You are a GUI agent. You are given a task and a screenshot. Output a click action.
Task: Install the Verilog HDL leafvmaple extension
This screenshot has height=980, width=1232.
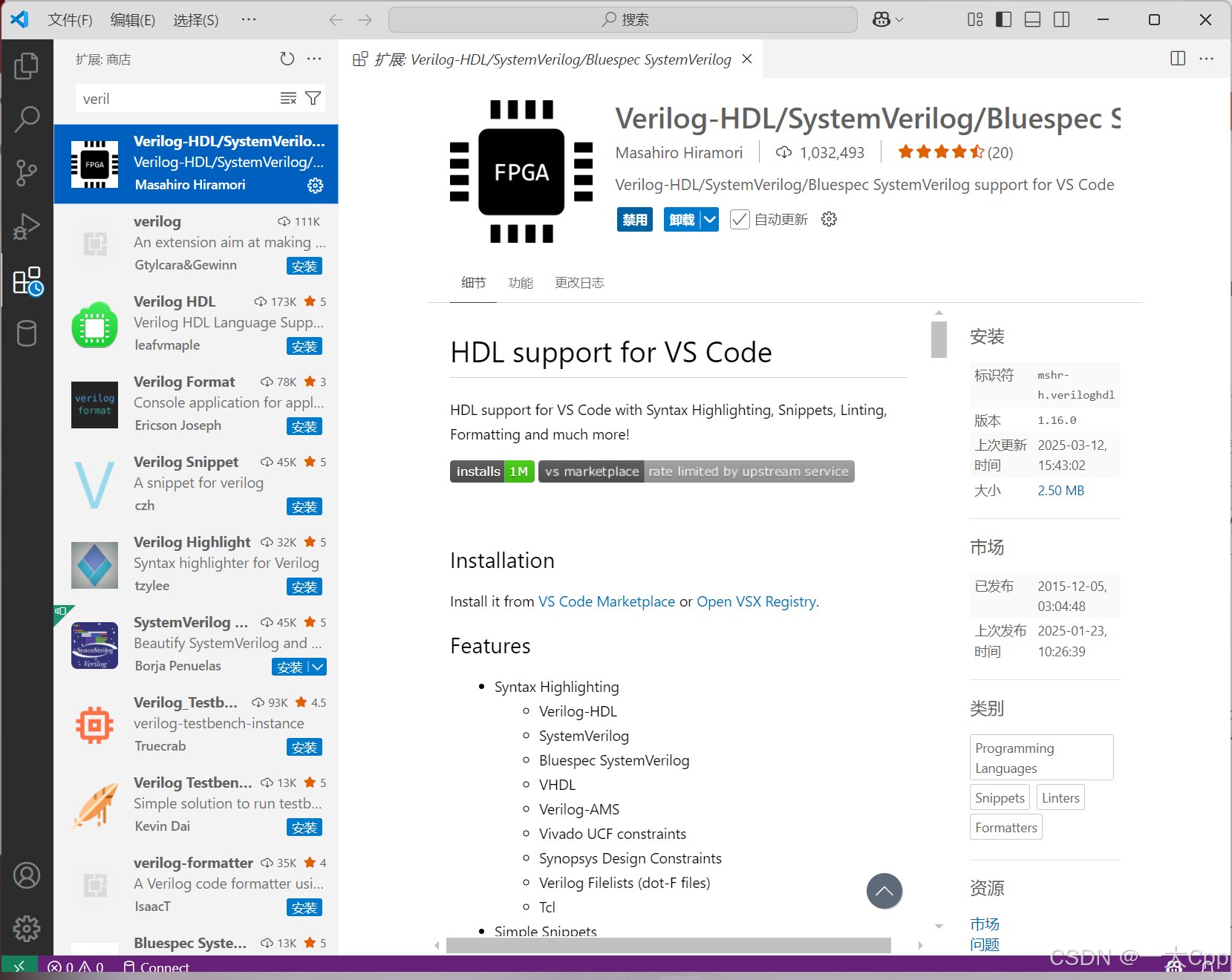click(304, 346)
